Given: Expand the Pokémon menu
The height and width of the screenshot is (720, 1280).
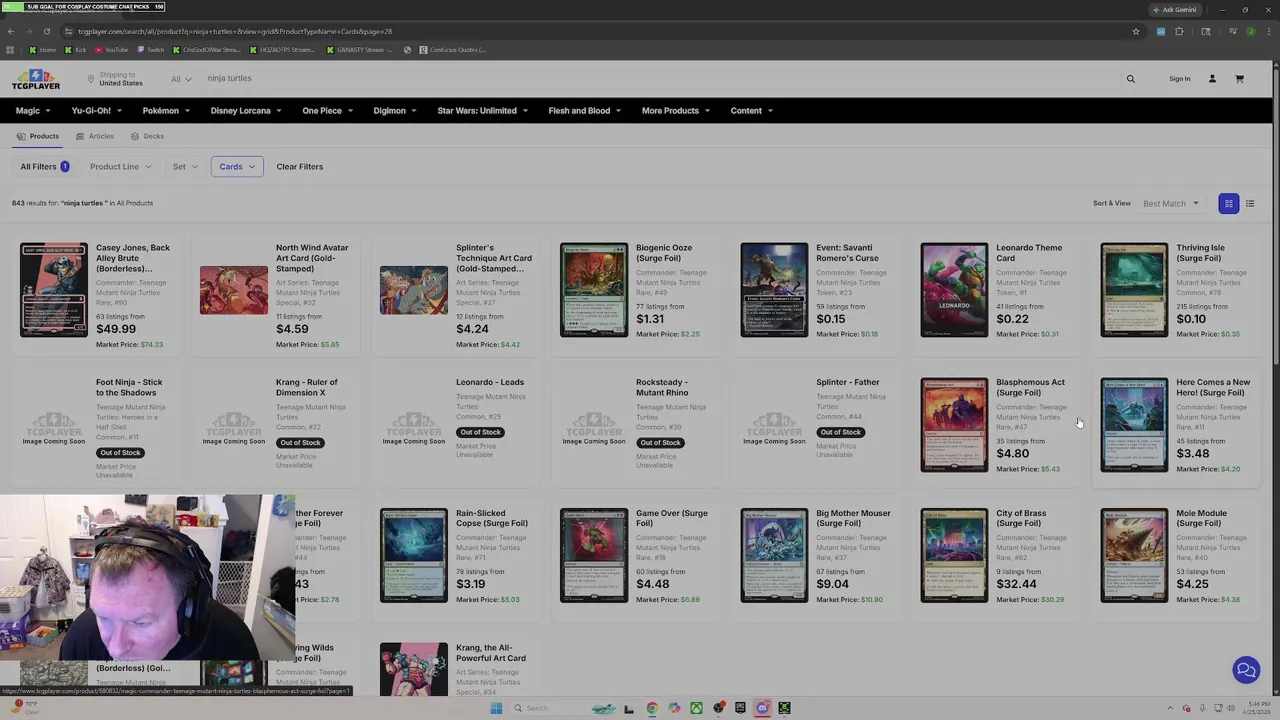Looking at the screenshot, I should pos(166,111).
